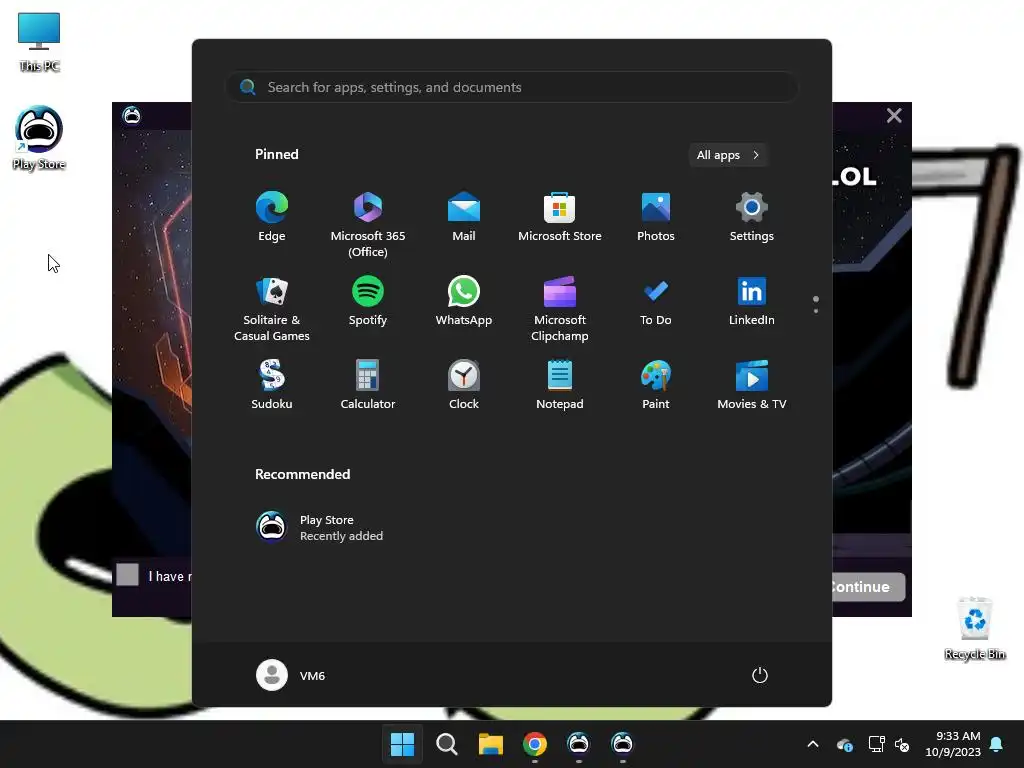Viewport: 1024px width, 768px height.
Task: Open the network display tray icon
Action: point(876,744)
